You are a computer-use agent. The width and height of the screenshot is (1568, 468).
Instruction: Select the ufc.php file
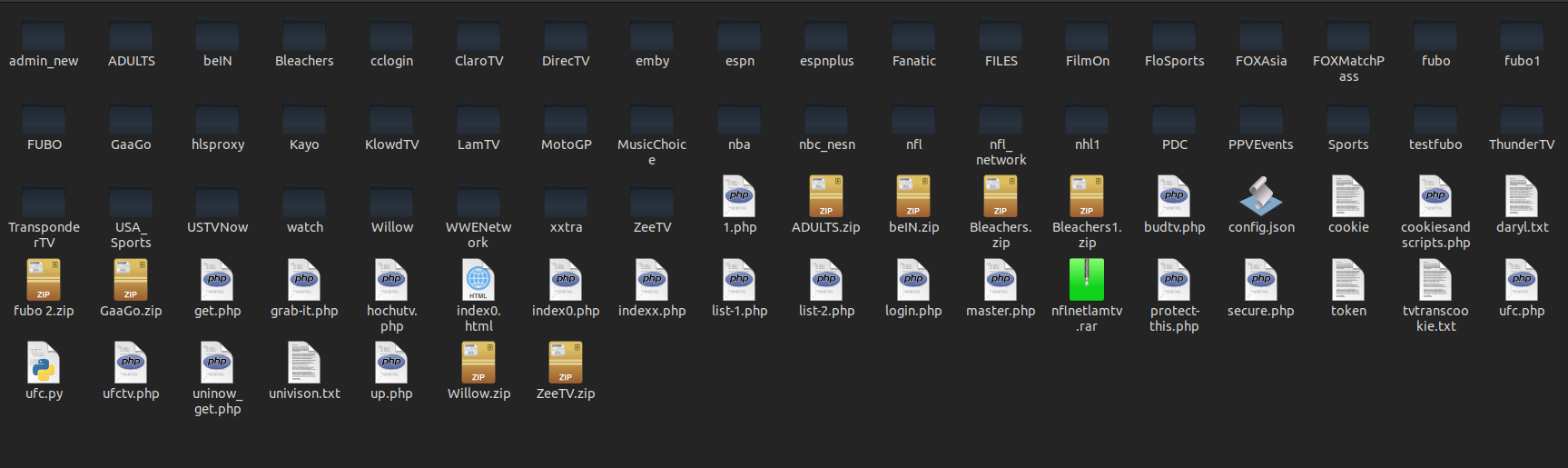tap(1522, 280)
